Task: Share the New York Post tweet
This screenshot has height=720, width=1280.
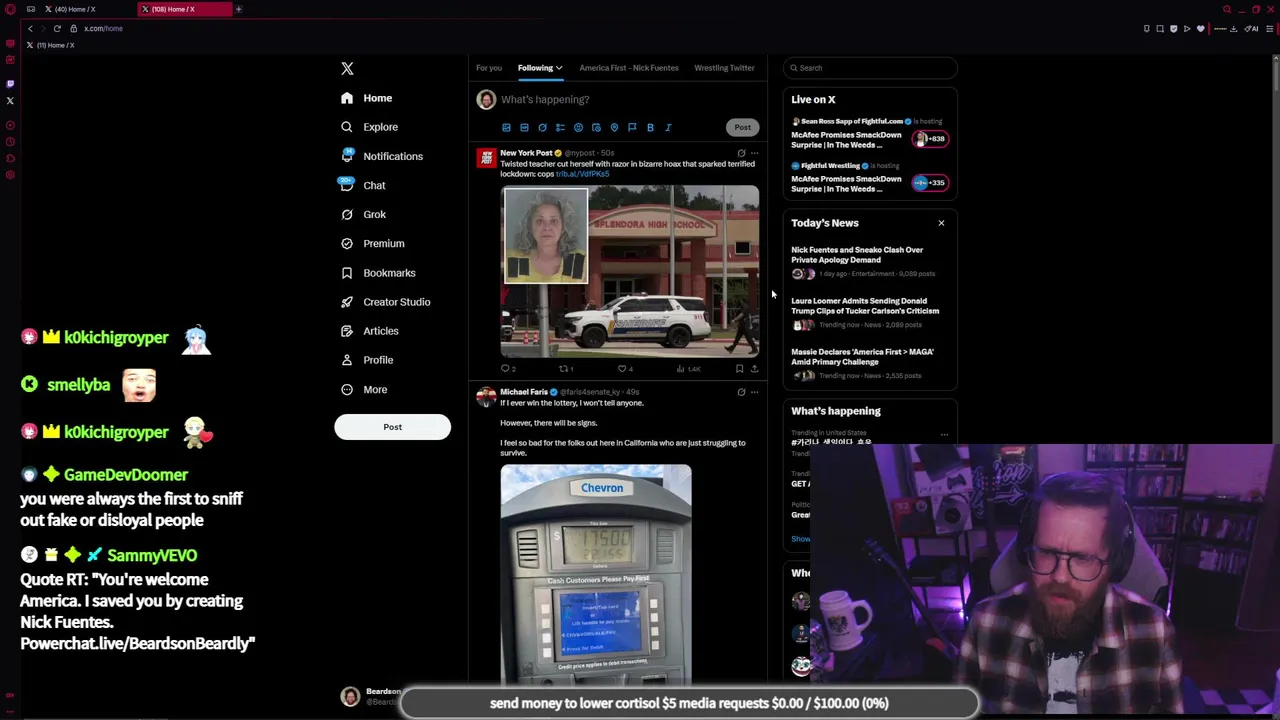Action: [x=754, y=369]
